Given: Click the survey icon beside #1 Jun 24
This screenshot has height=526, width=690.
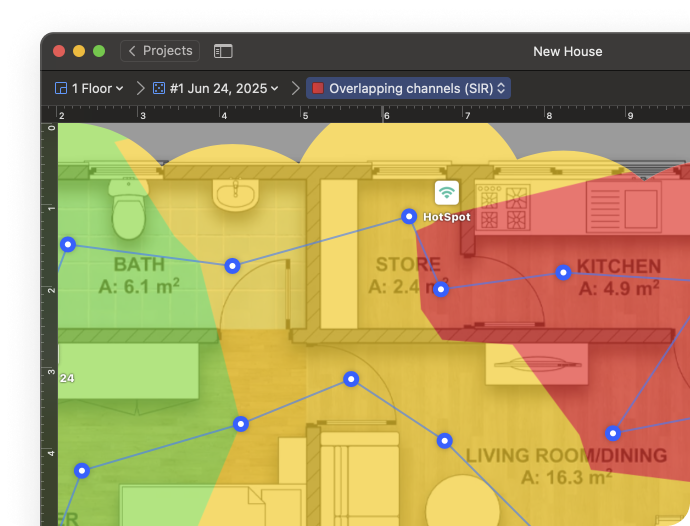Looking at the screenshot, I should point(158,88).
